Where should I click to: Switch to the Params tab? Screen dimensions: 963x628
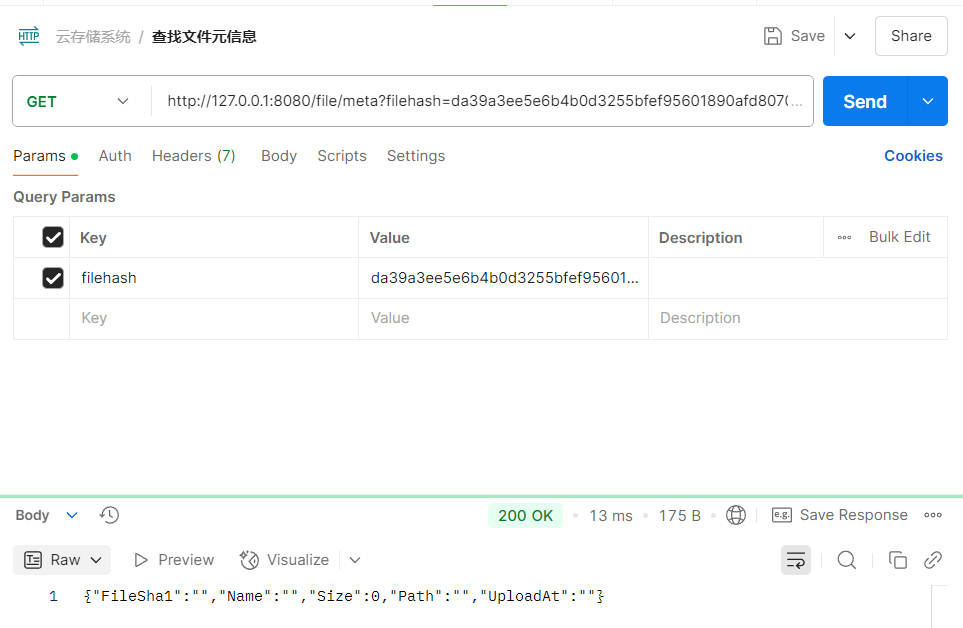(45, 156)
